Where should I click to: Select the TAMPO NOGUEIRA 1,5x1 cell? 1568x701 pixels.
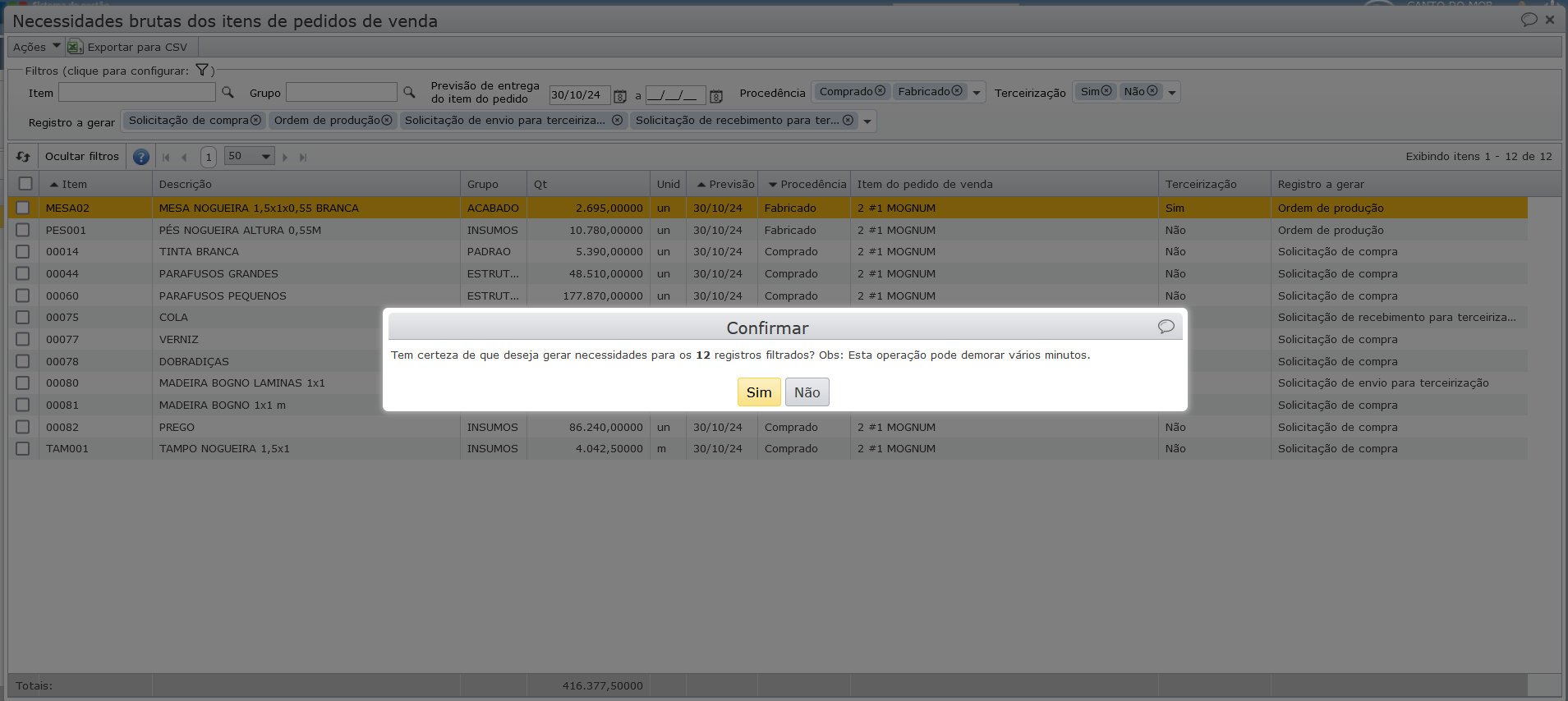pos(306,448)
